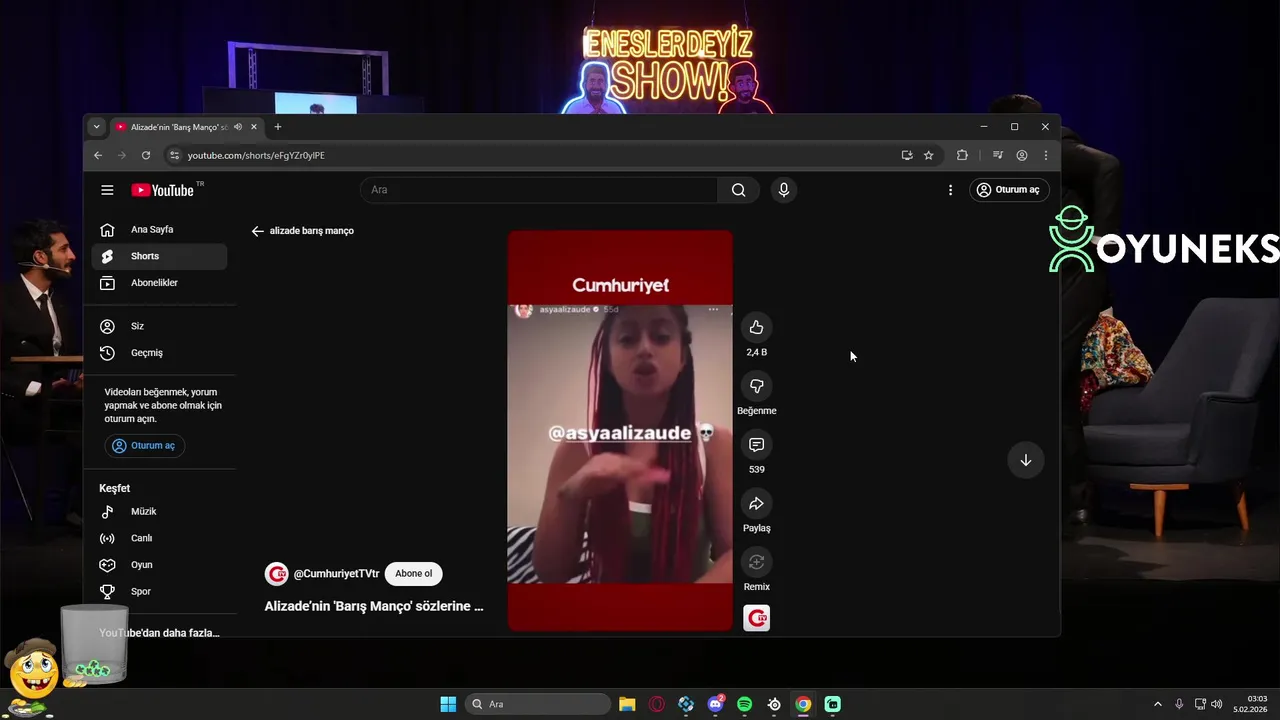Click the taskbar Ara search box
The image size is (1280, 720).
click(x=538, y=704)
